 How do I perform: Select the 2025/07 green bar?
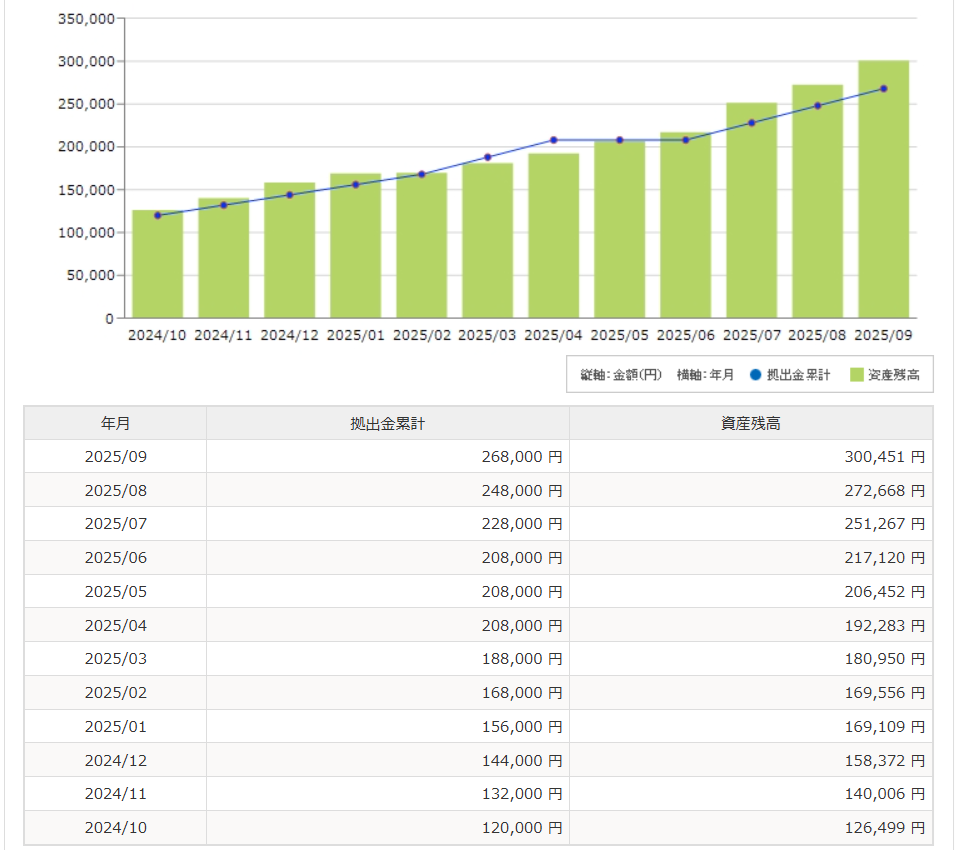pos(751,211)
